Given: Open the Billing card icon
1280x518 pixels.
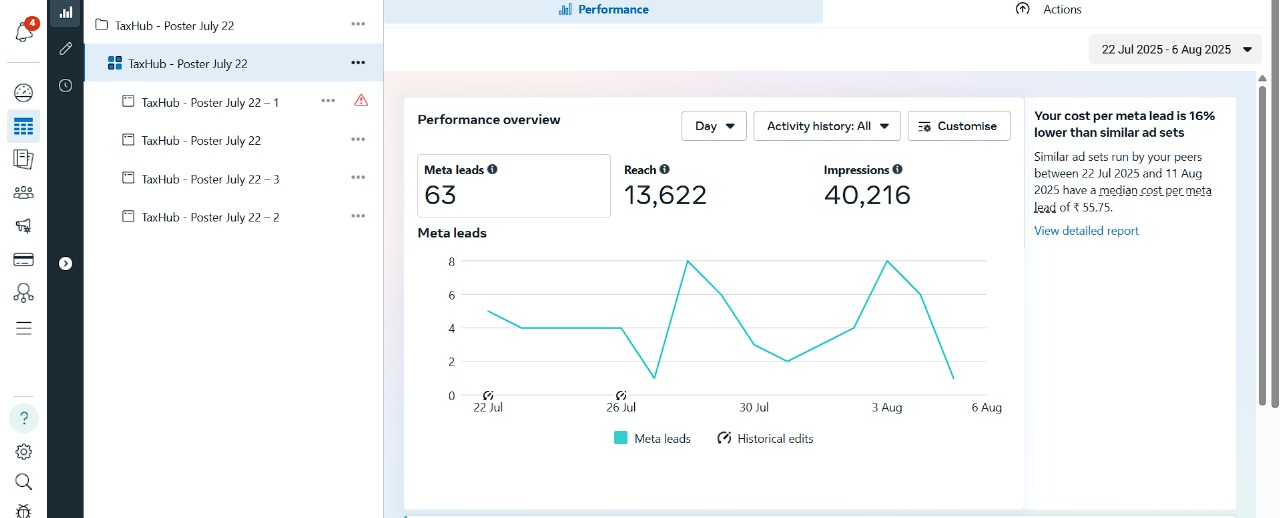Looking at the screenshot, I should 24,260.
